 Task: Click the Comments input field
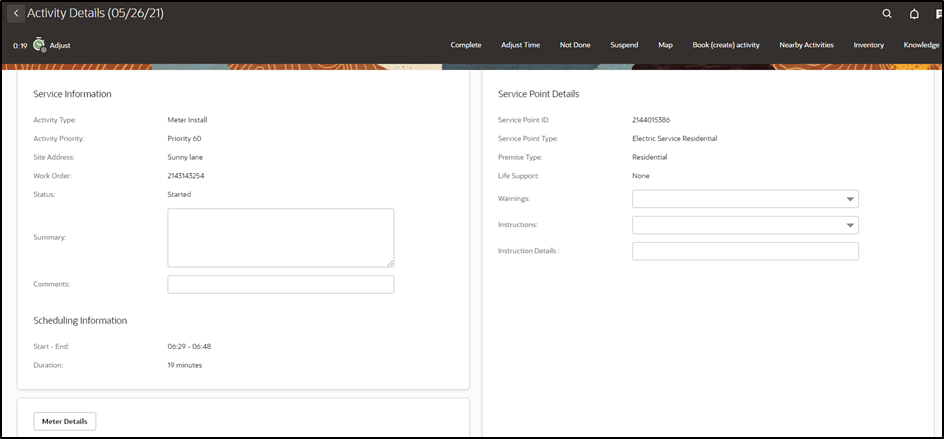[281, 284]
